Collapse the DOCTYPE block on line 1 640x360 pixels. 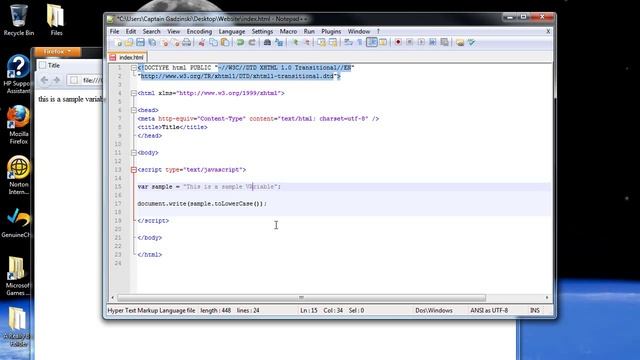tap(133, 68)
